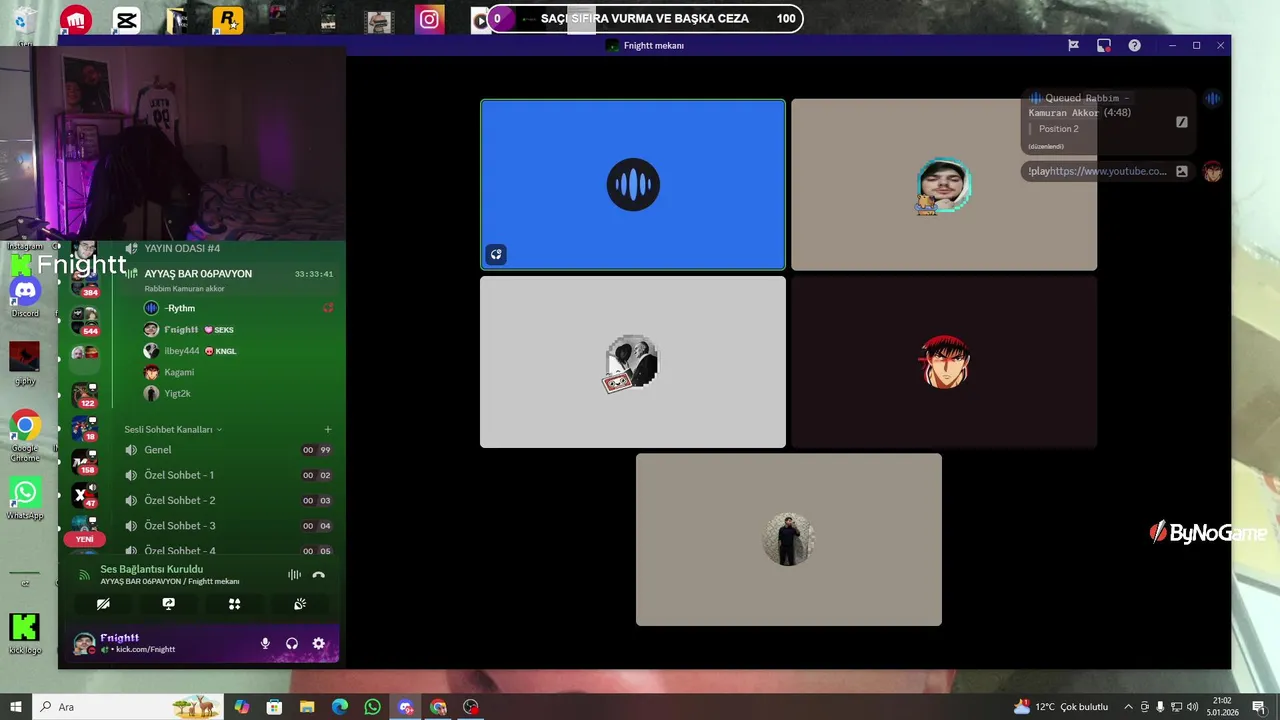Open WhatsApp from taskbar

[x=373, y=707]
